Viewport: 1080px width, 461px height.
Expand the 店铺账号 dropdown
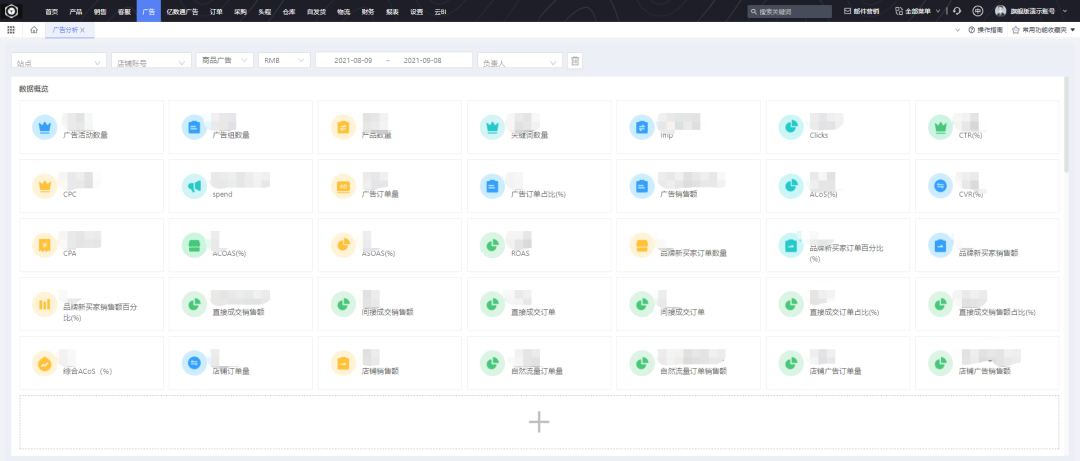coord(151,61)
